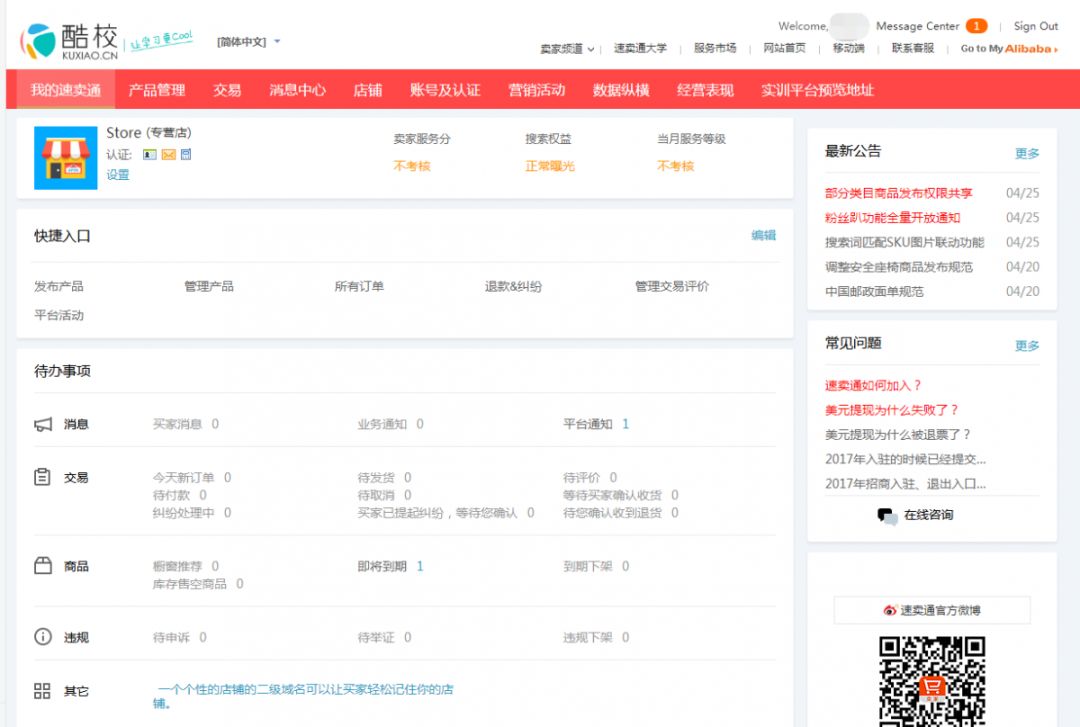Open the 营销活动 menu

click(536, 90)
